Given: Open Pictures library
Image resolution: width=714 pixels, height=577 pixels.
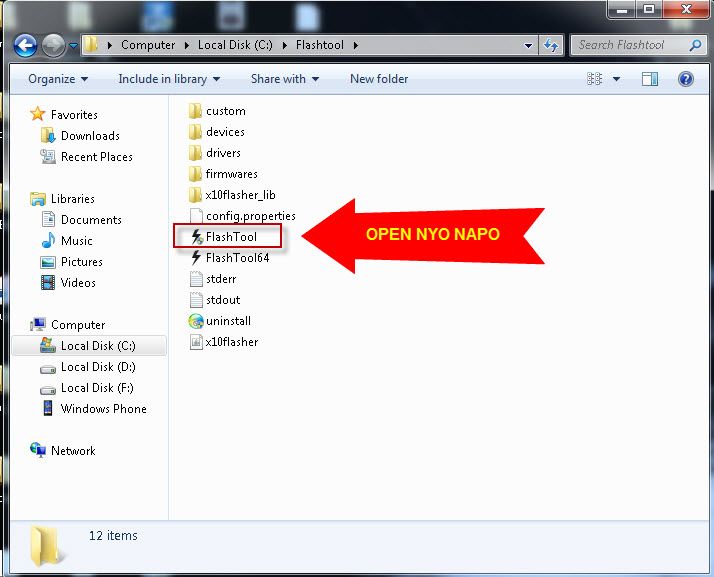Looking at the screenshot, I should 82,262.
